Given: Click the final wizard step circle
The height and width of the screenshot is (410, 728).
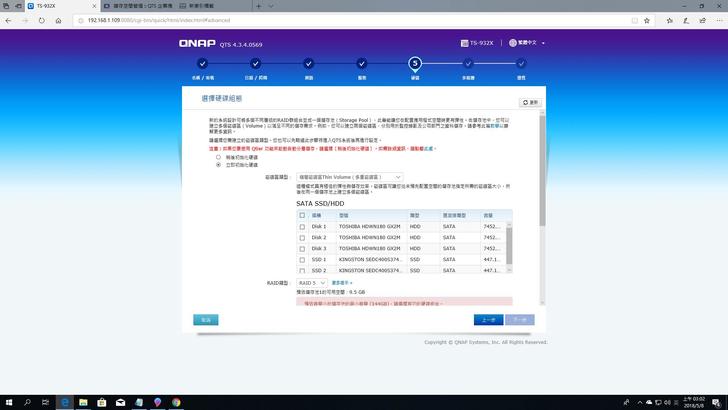Looking at the screenshot, I should click(x=521, y=63).
